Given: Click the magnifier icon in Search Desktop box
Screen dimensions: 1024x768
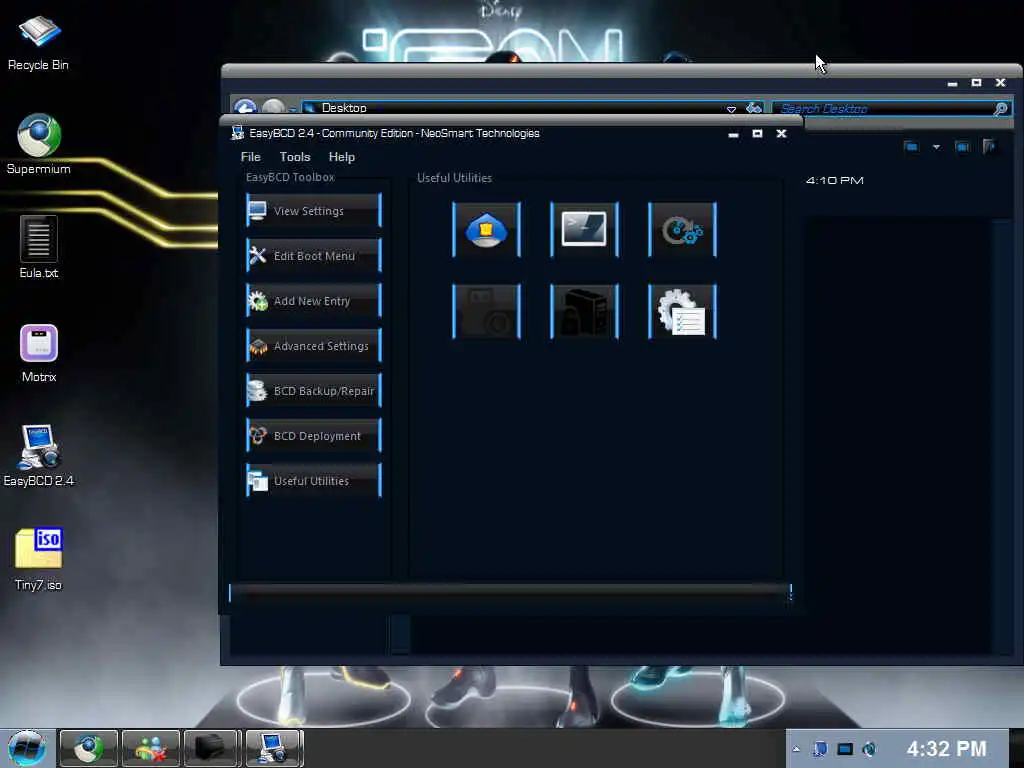Looking at the screenshot, I should point(1000,109).
